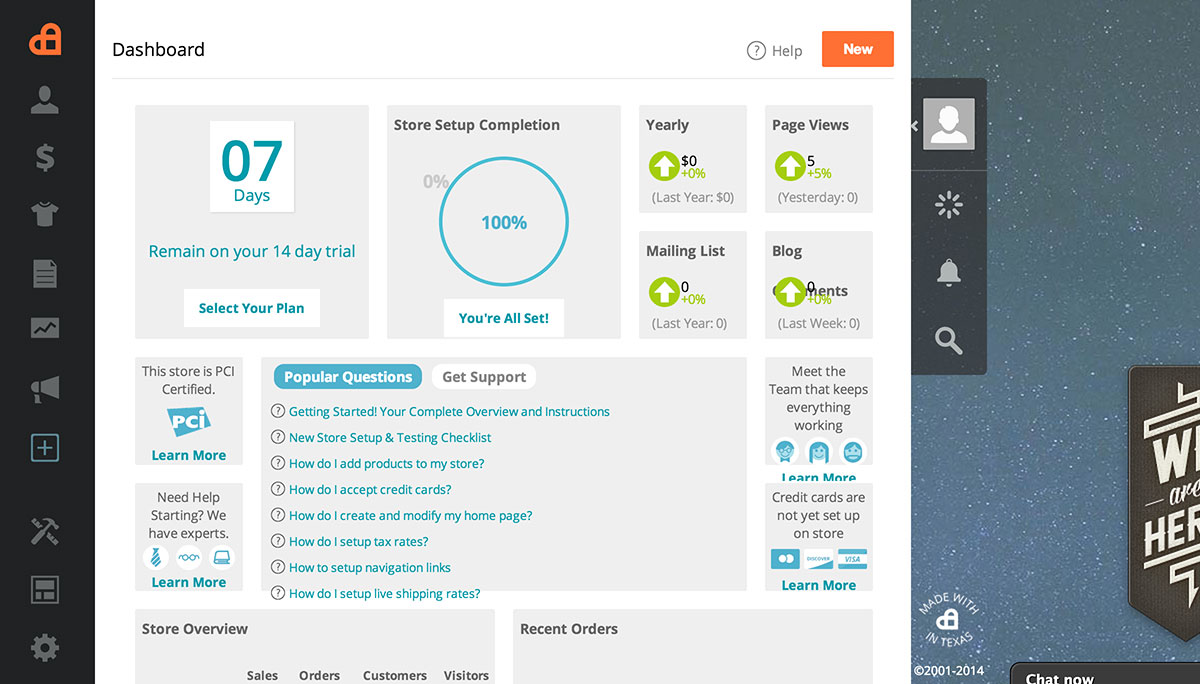Open the Marketing megaphone icon

(45, 389)
